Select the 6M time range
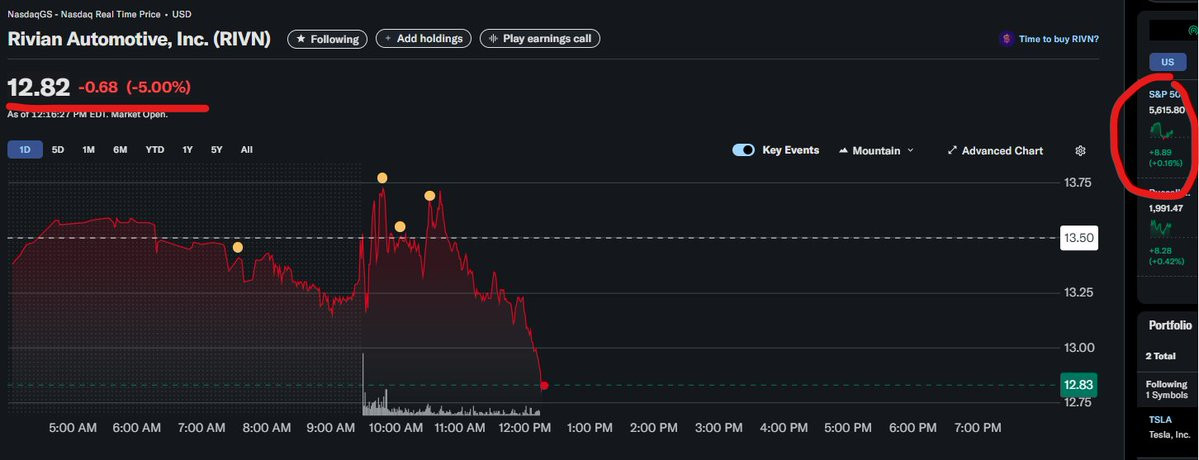1199x460 pixels. click(120, 150)
